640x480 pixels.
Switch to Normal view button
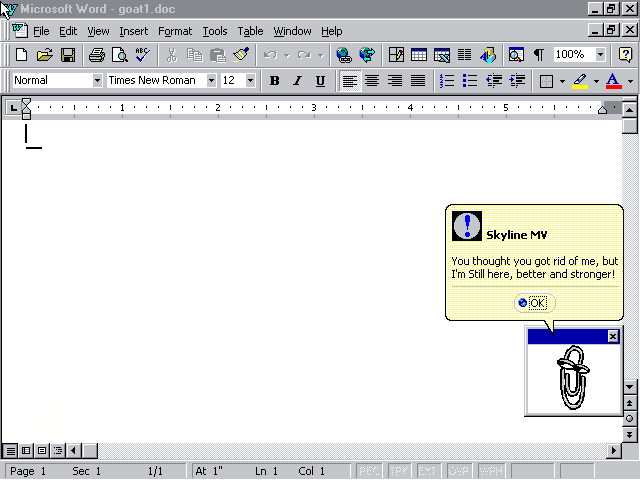pyautogui.click(x=11, y=451)
